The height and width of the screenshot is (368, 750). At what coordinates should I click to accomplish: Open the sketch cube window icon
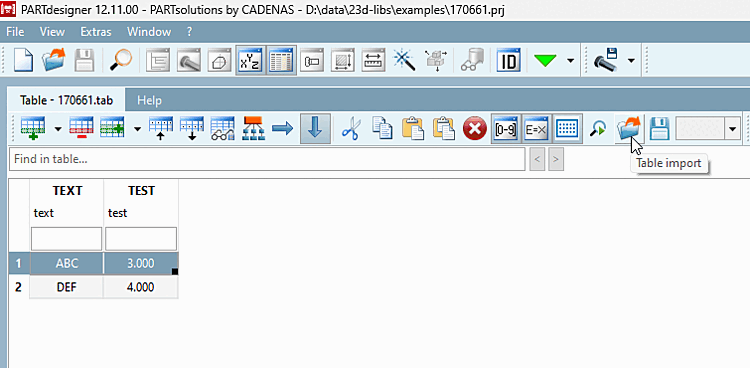pos(219,61)
